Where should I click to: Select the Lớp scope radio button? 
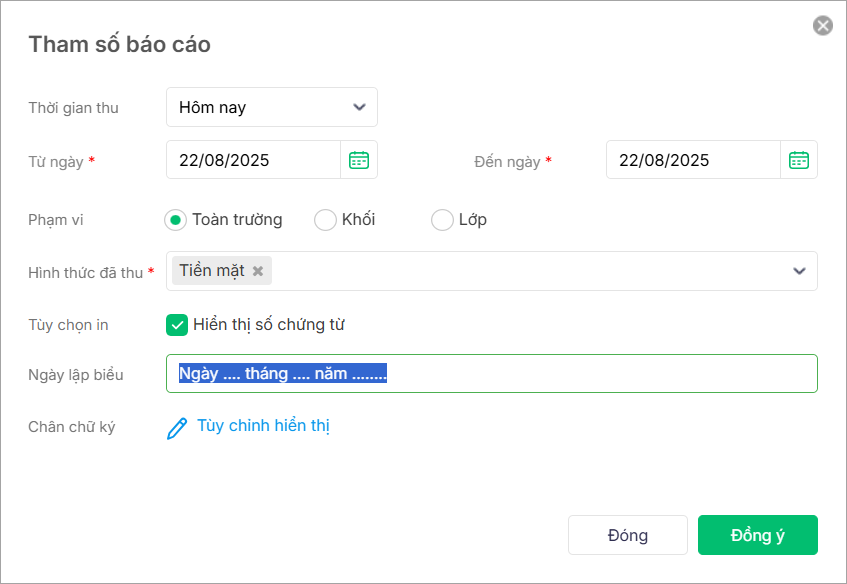[x=442, y=220]
